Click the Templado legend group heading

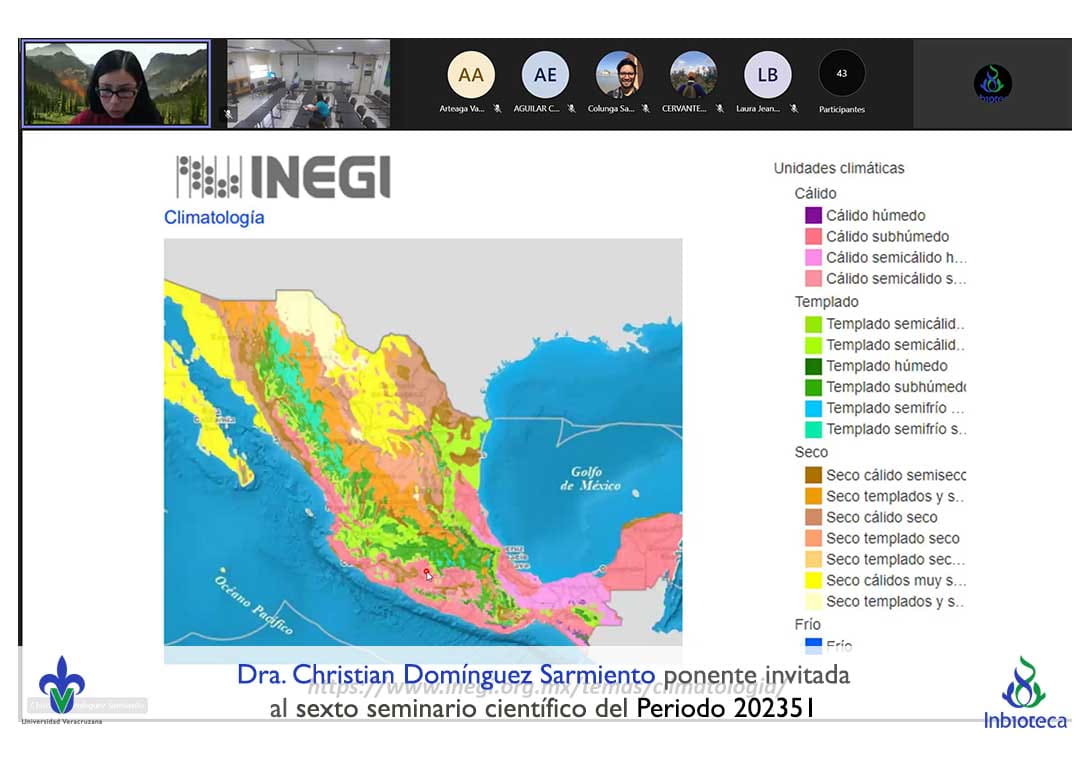tap(826, 301)
